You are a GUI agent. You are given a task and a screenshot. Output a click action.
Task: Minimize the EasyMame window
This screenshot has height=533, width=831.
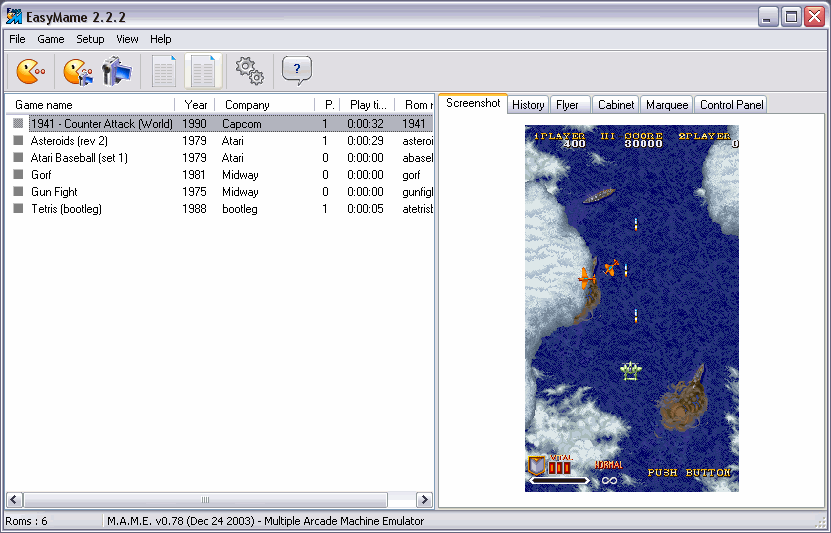pos(766,17)
